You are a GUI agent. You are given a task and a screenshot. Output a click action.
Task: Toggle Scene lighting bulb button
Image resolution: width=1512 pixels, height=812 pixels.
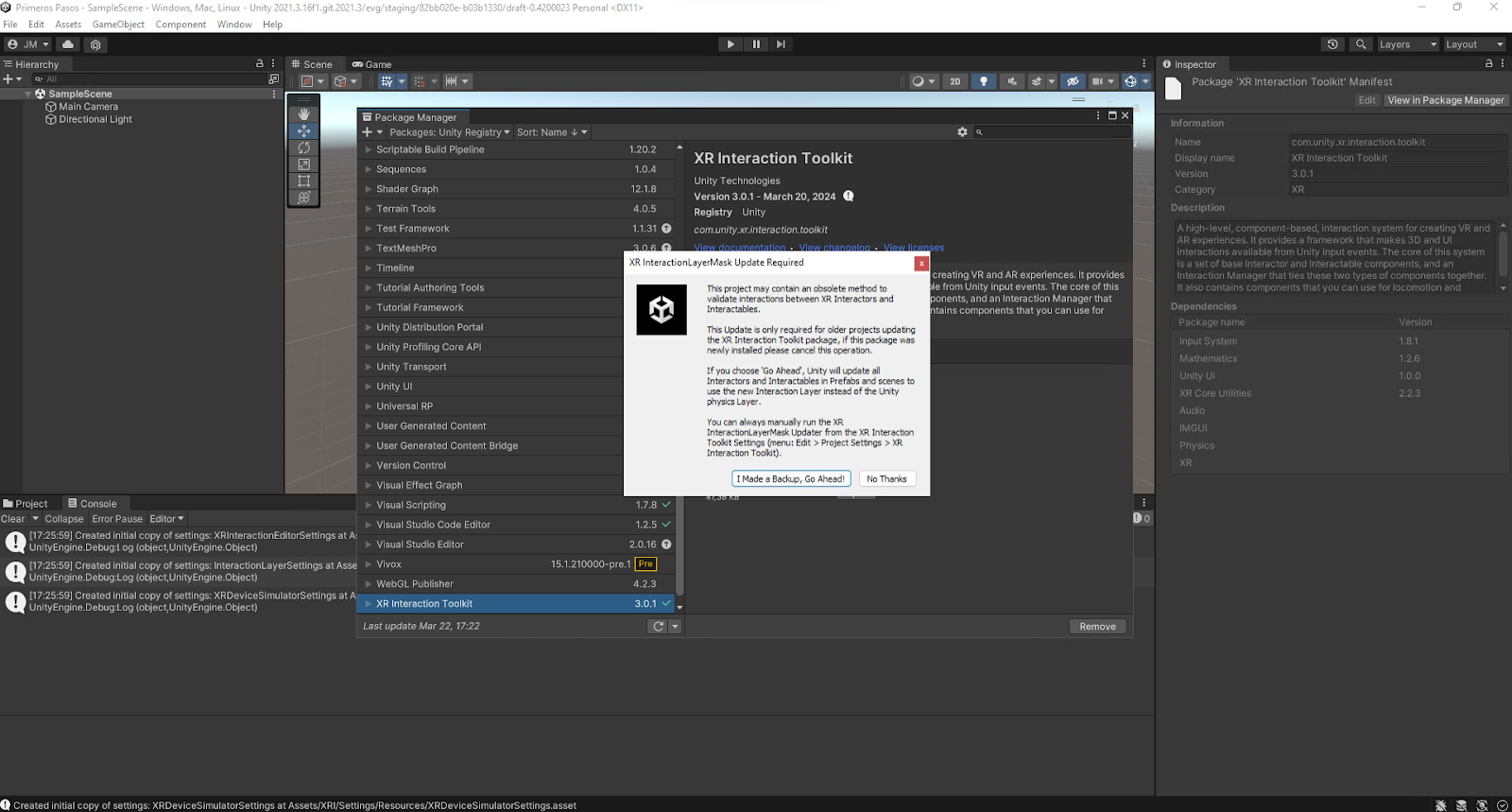pos(984,81)
